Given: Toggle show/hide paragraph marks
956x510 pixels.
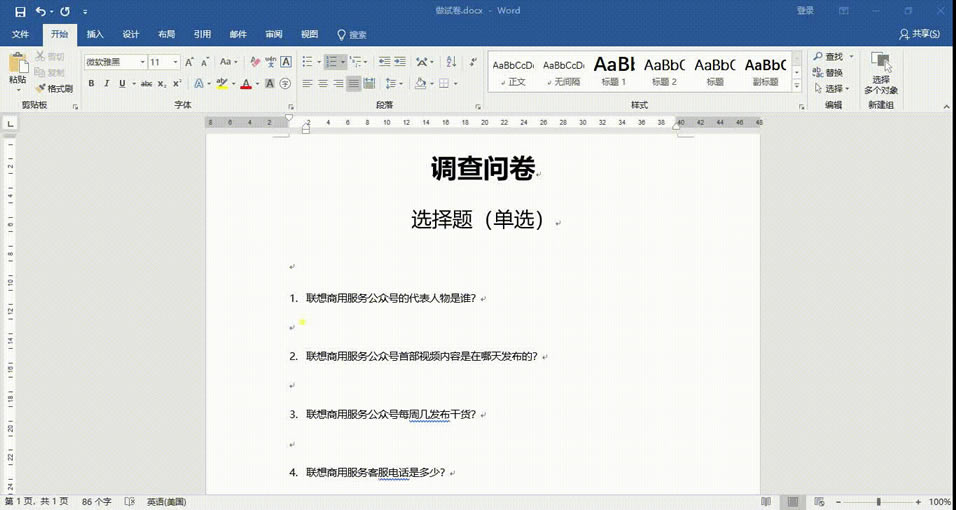Looking at the screenshot, I should [473, 62].
